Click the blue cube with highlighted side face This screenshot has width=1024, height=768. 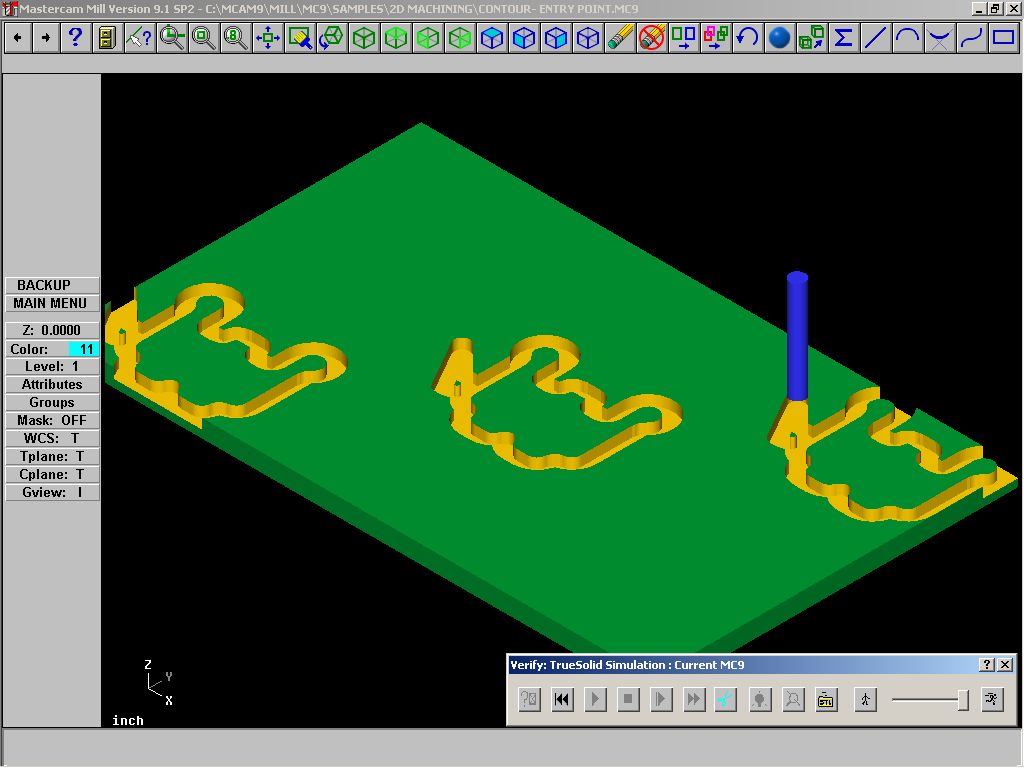(556, 38)
